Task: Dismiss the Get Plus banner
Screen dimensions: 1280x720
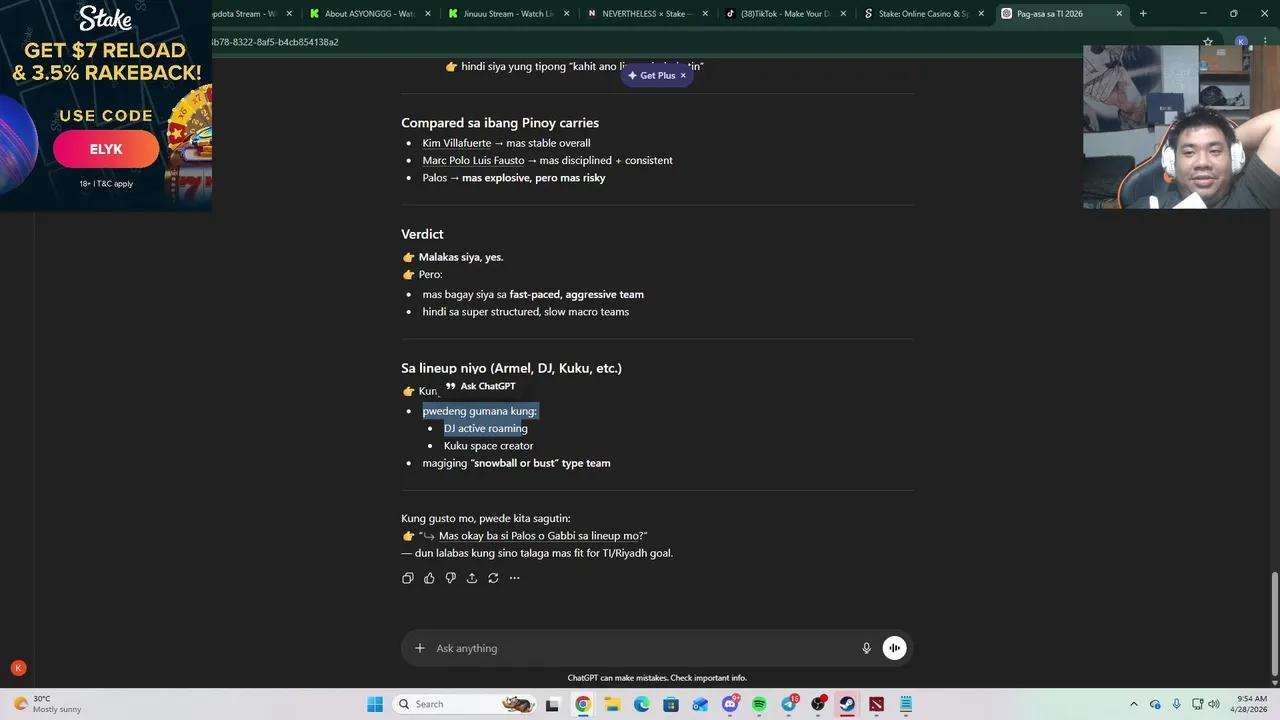Action: (x=683, y=75)
